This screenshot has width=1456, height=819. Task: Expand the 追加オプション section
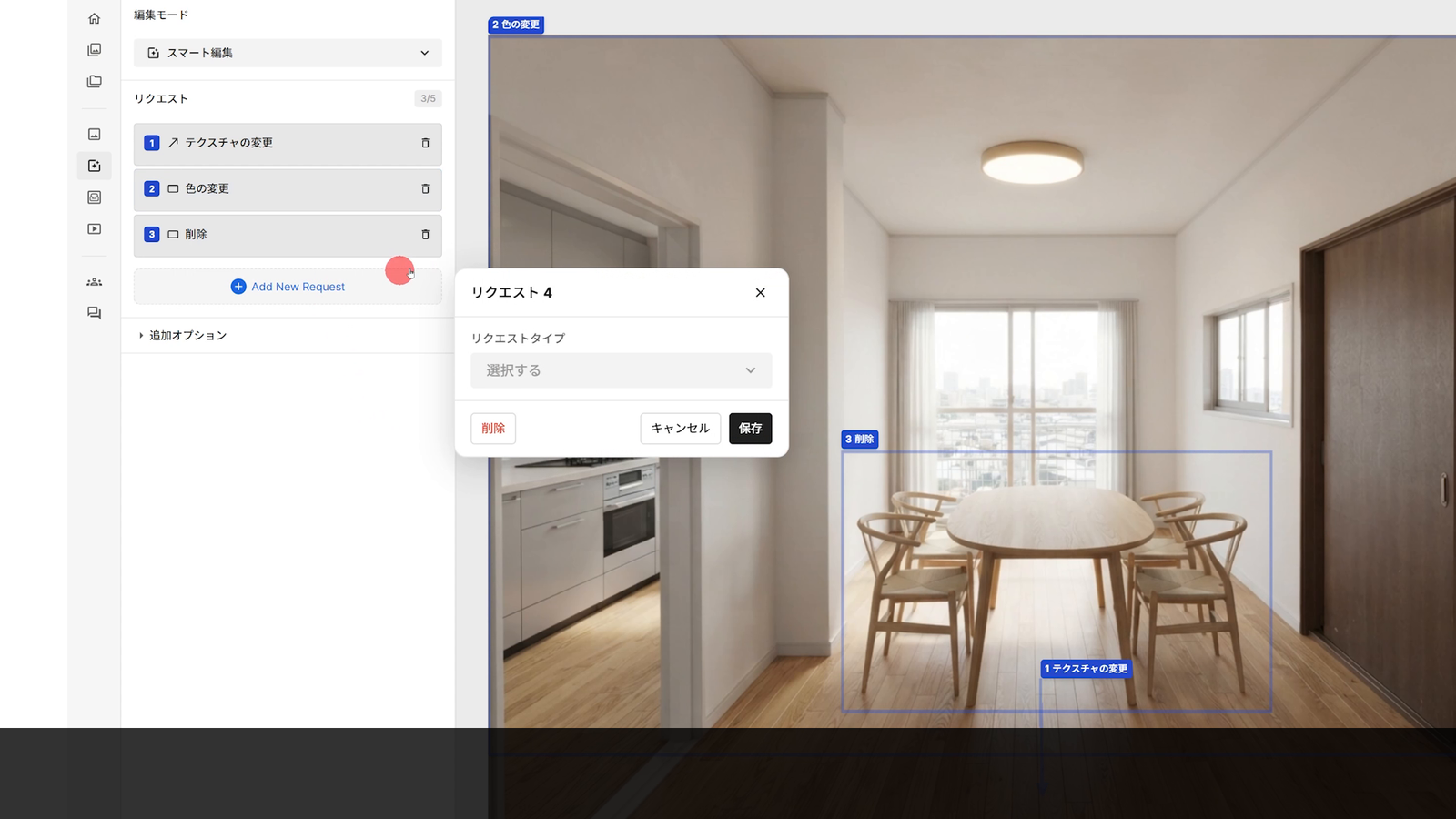(182, 335)
